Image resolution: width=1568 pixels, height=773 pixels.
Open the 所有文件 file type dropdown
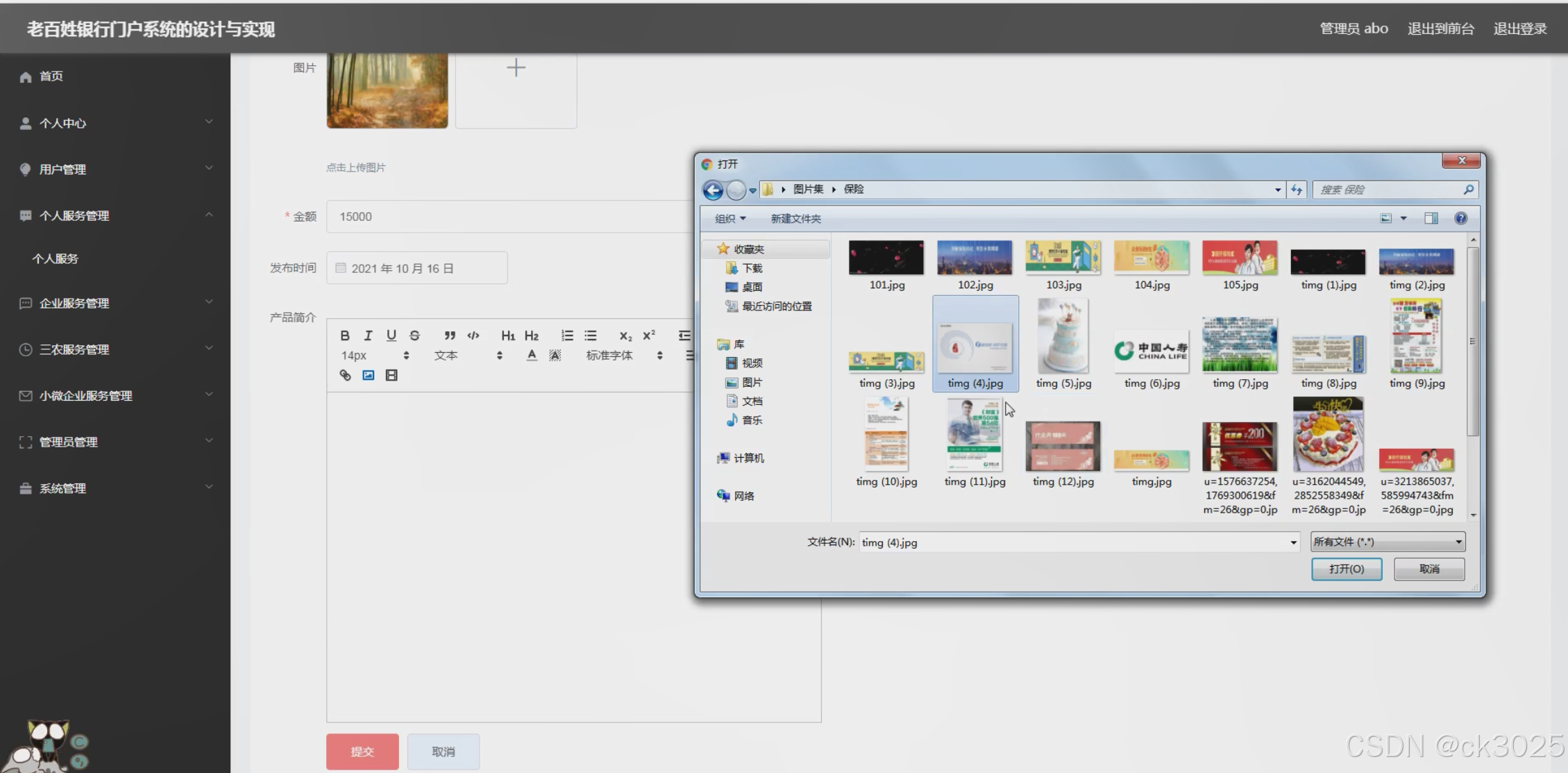coord(1387,542)
